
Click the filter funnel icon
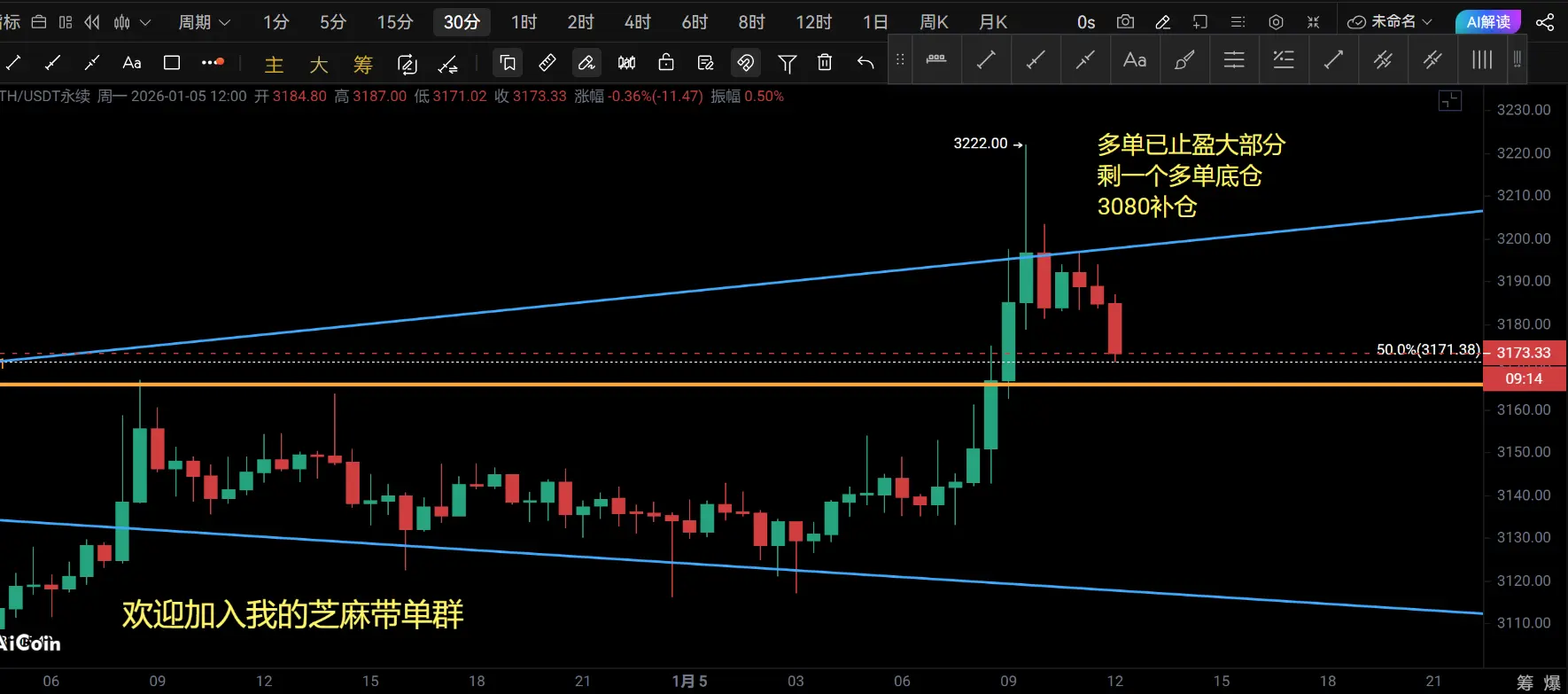pyautogui.click(x=787, y=63)
